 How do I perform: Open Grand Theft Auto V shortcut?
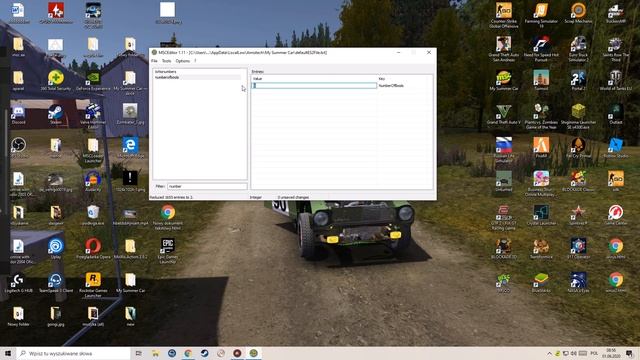click(x=504, y=114)
